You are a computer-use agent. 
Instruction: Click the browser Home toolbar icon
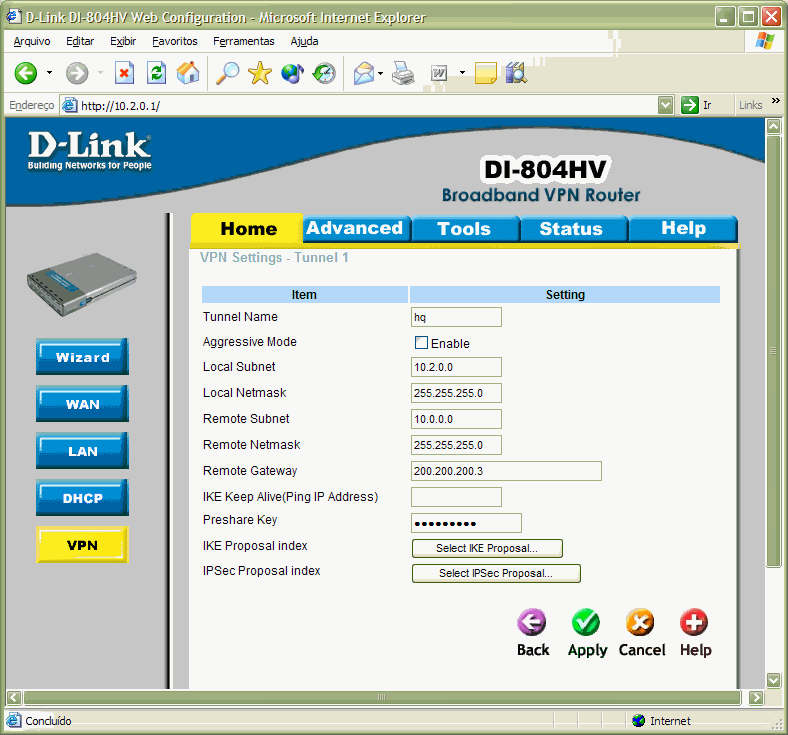pos(188,73)
